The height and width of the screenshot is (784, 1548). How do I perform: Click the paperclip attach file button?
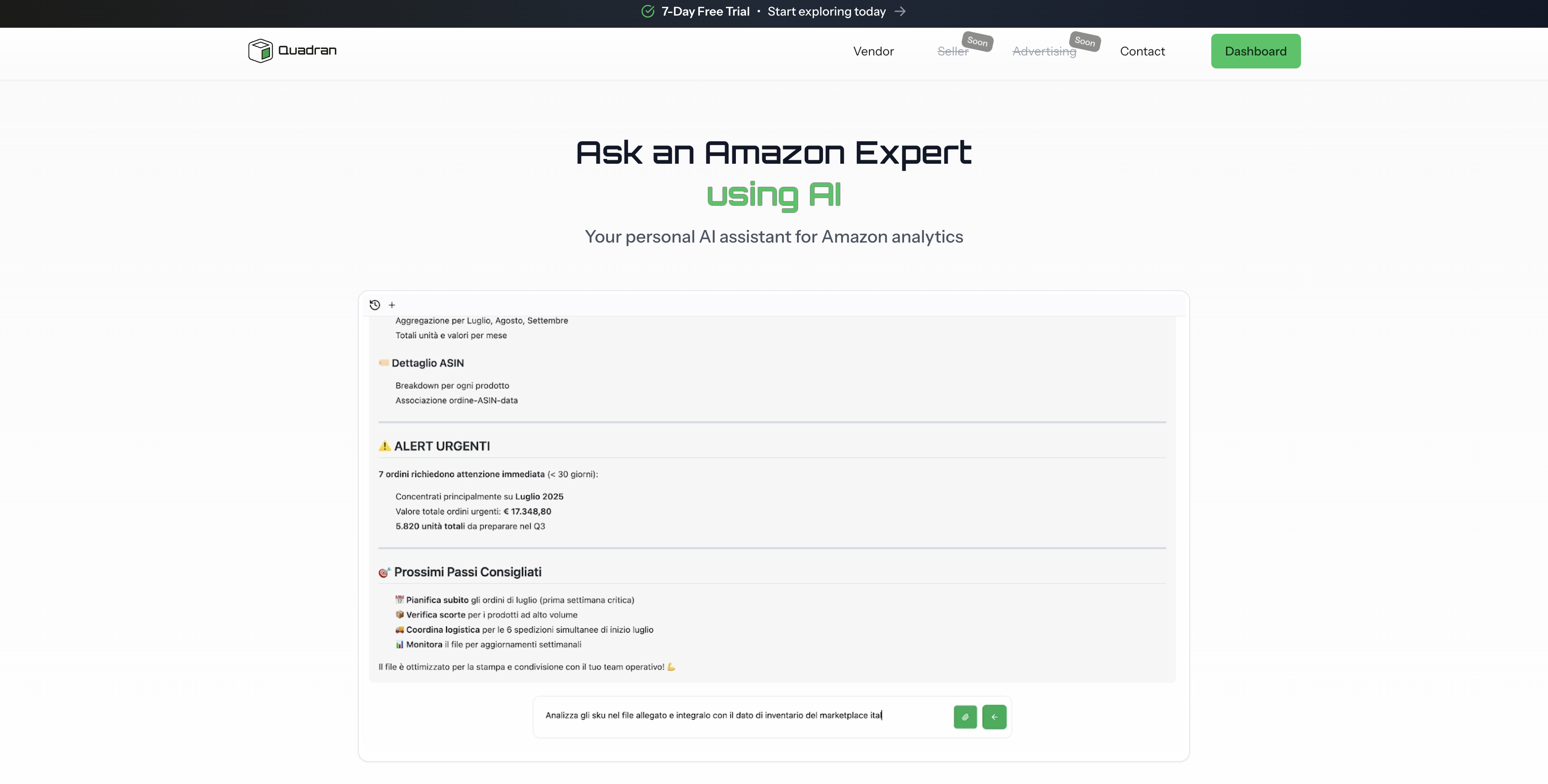965,717
